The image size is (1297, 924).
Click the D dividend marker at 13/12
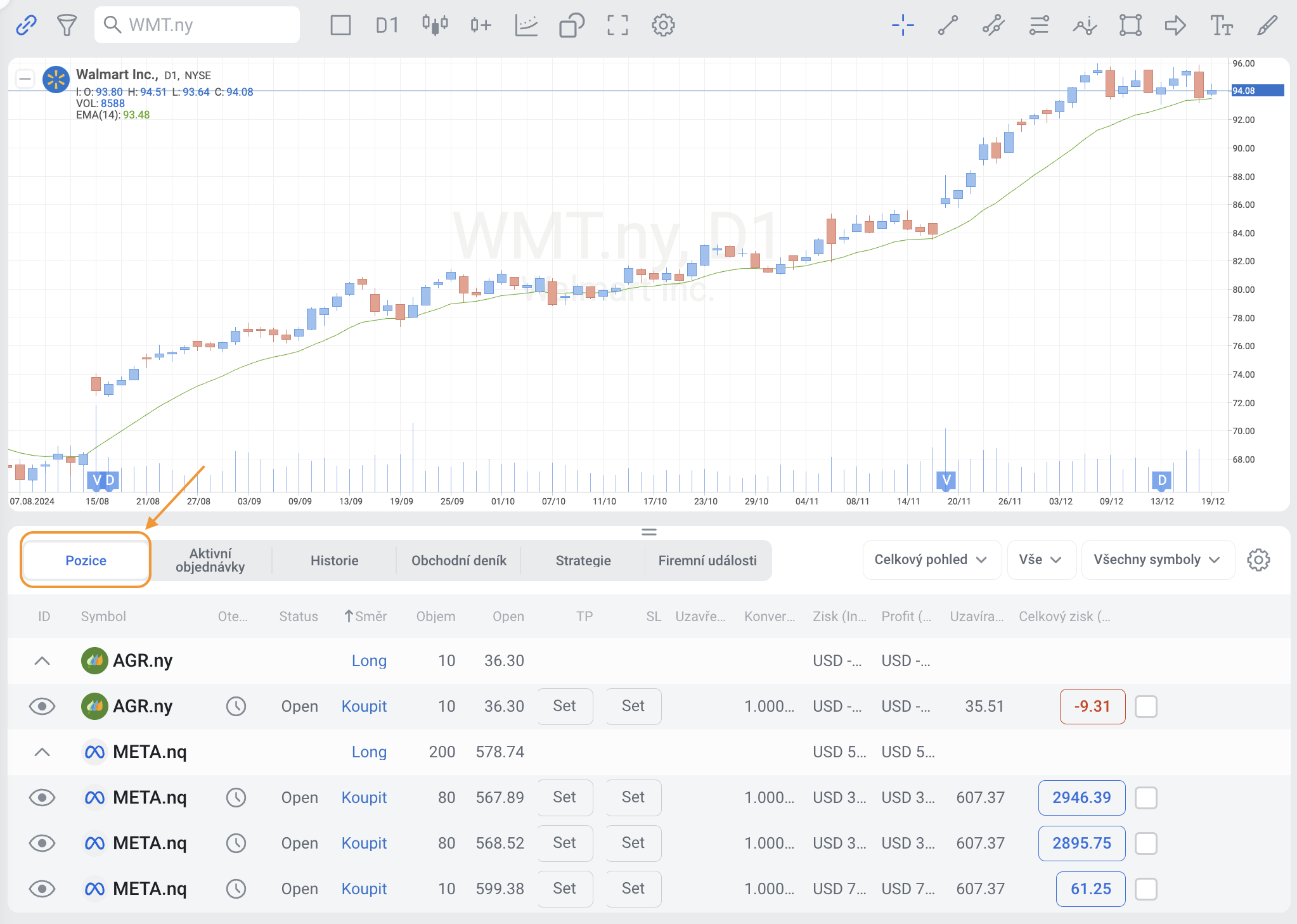tap(1161, 480)
